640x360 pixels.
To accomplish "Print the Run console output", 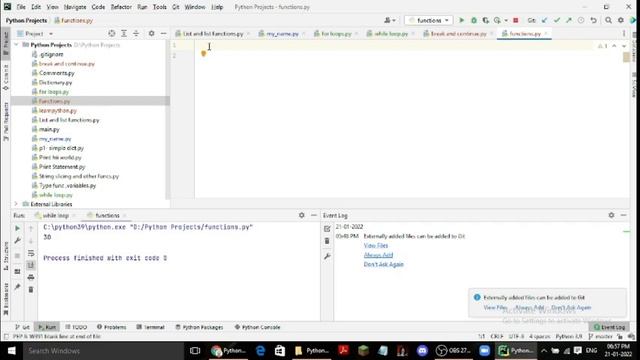I will pos(31,278).
